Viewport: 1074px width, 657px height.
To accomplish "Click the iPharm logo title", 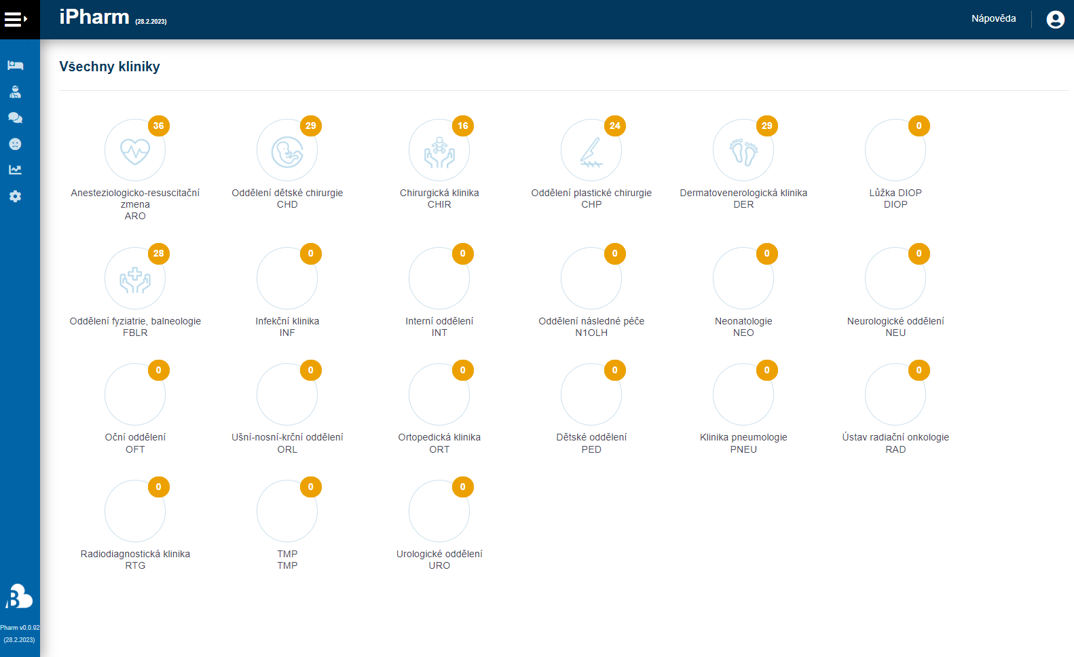I will pyautogui.click(x=93, y=17).
